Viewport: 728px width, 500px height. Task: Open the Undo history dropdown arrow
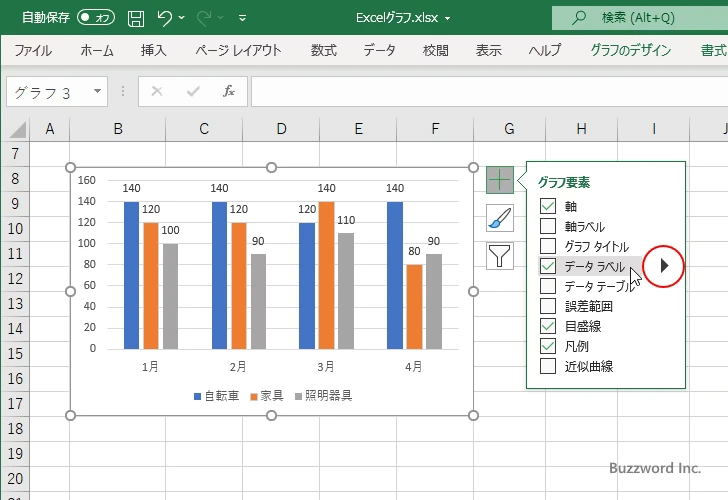coord(182,18)
